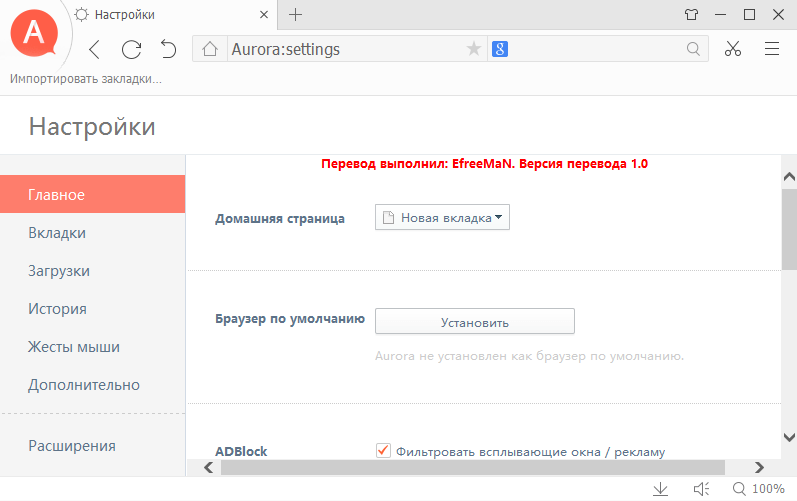This screenshot has width=797, height=501.
Task: Select История in settings sidebar
Action: pyautogui.click(x=57, y=309)
